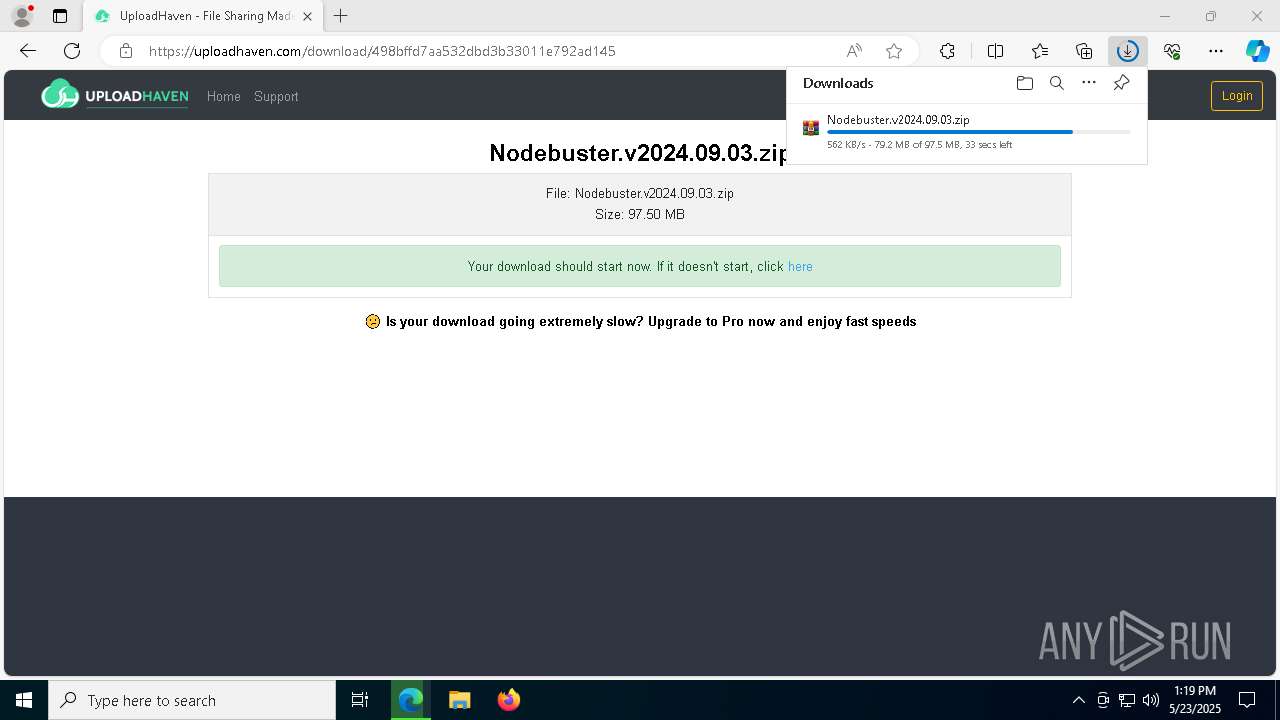Click the Size: 97.50 MB text
The width and height of the screenshot is (1280, 720).
[640, 214]
